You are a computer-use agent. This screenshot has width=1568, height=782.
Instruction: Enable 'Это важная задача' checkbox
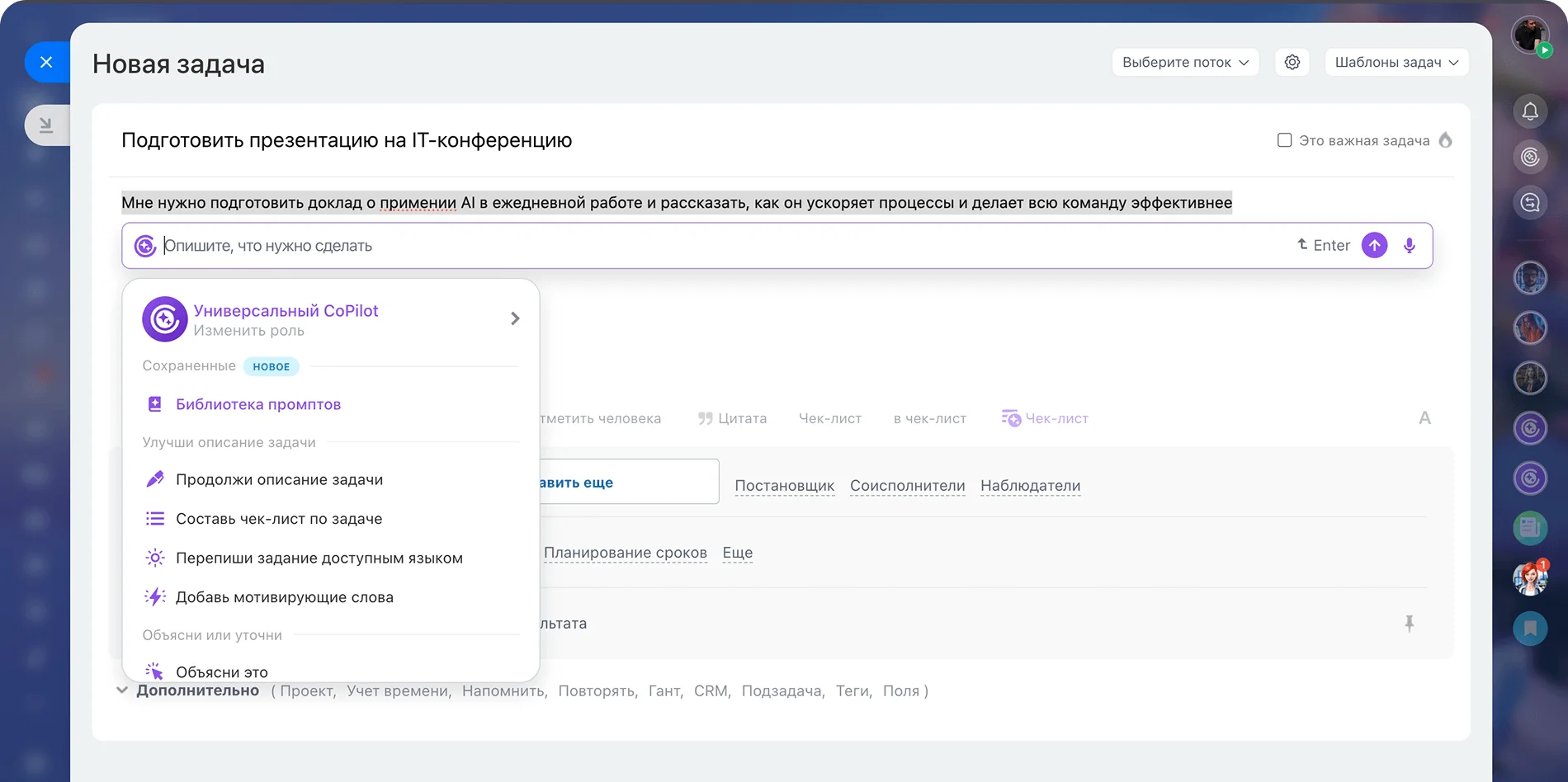coord(1284,140)
